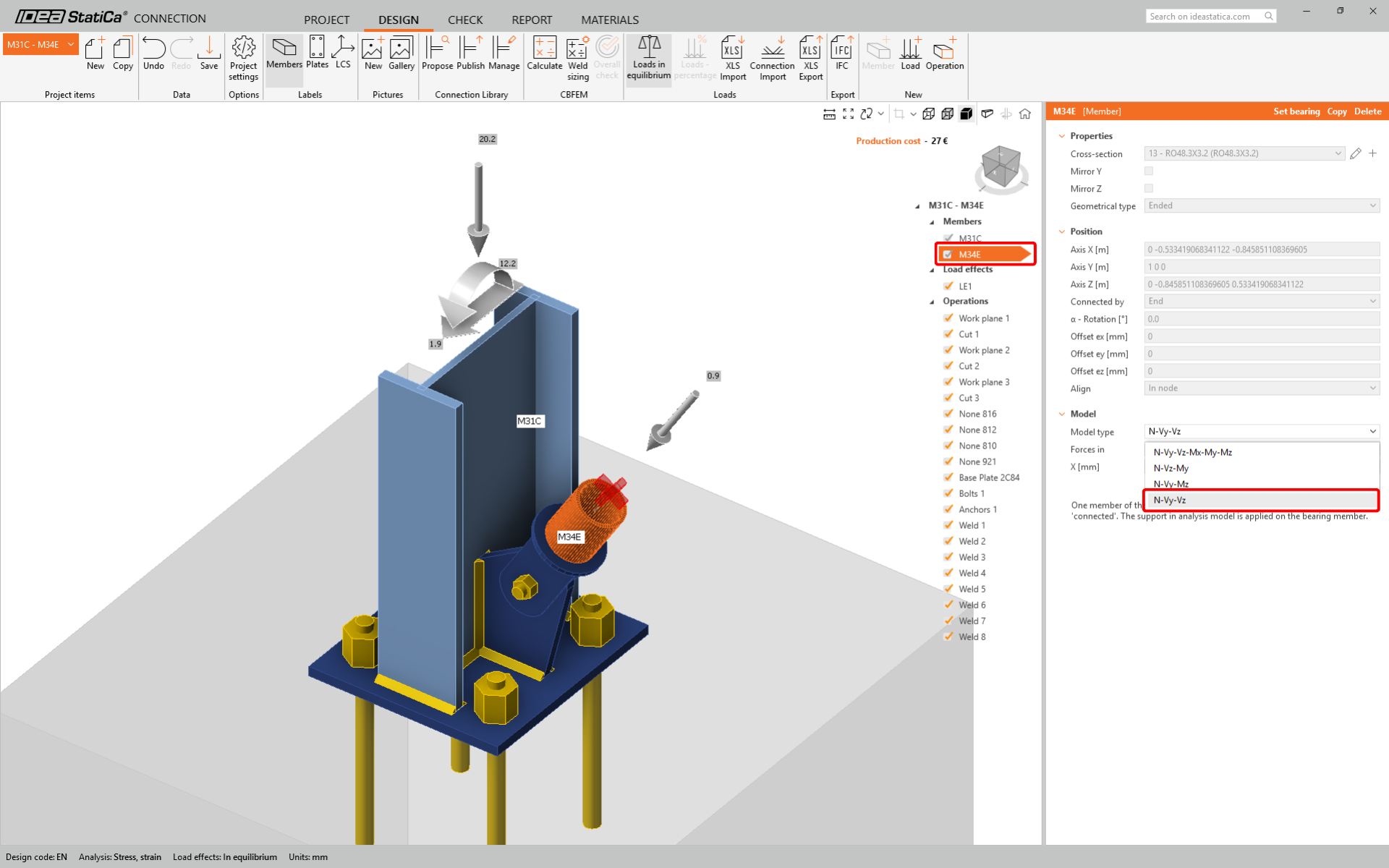Collapse the Operations tree section
Viewport: 1389px width, 868px height.
[x=932, y=302]
